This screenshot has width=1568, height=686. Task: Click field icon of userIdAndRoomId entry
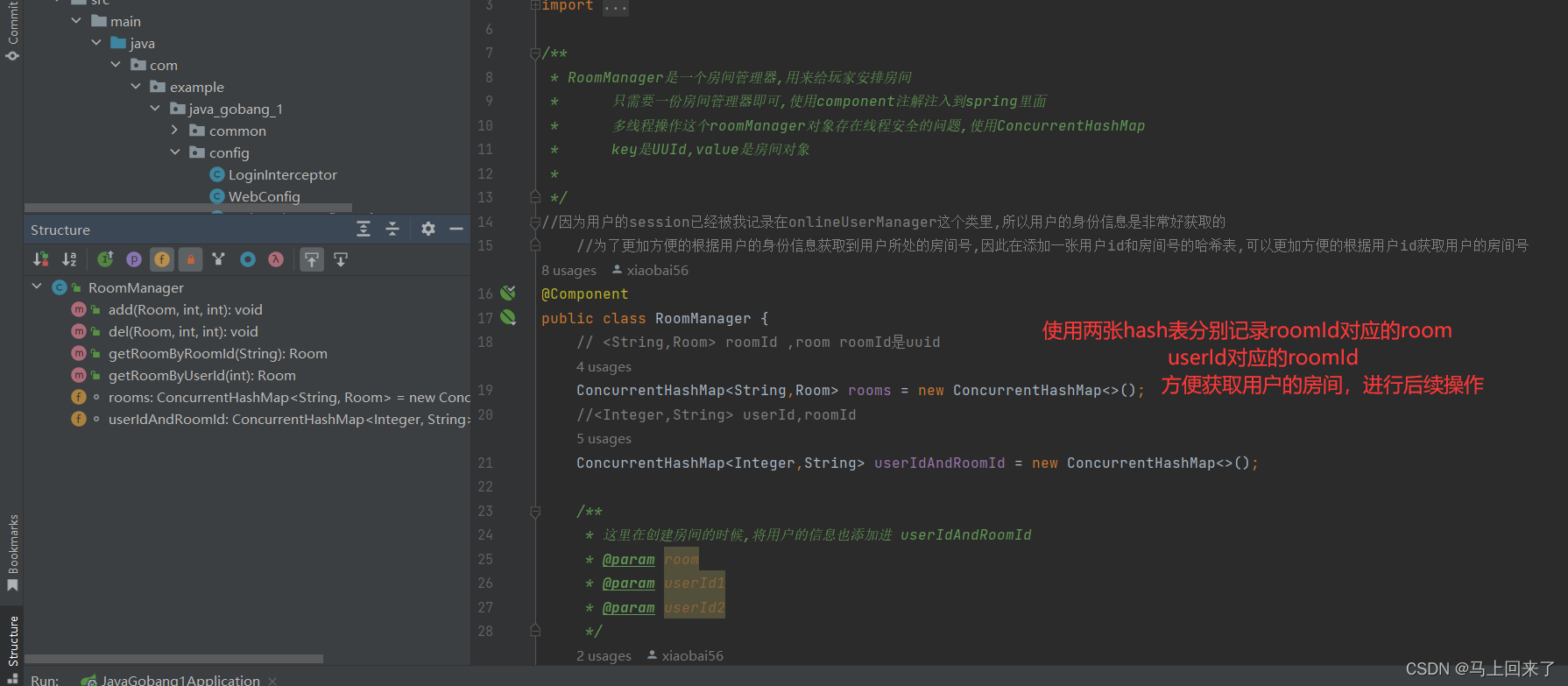pos(79,419)
